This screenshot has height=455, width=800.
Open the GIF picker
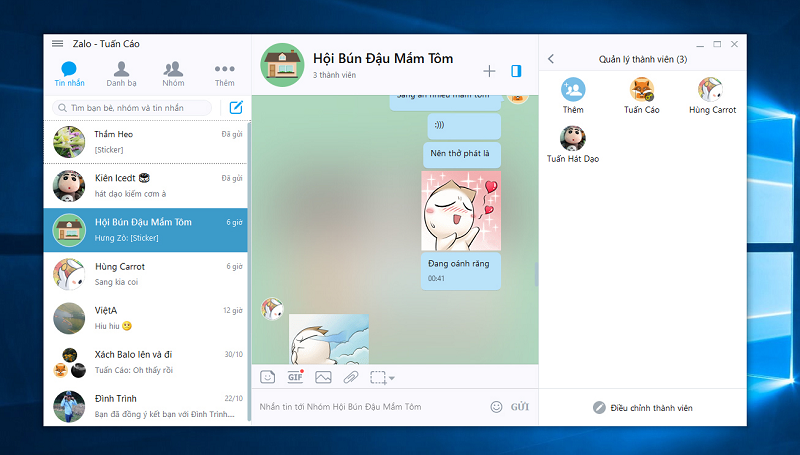(295, 377)
